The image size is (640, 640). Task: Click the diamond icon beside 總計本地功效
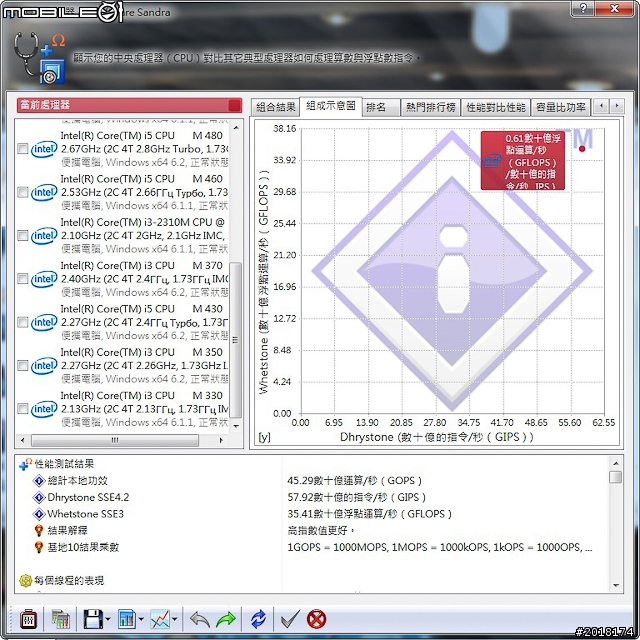pos(39,481)
